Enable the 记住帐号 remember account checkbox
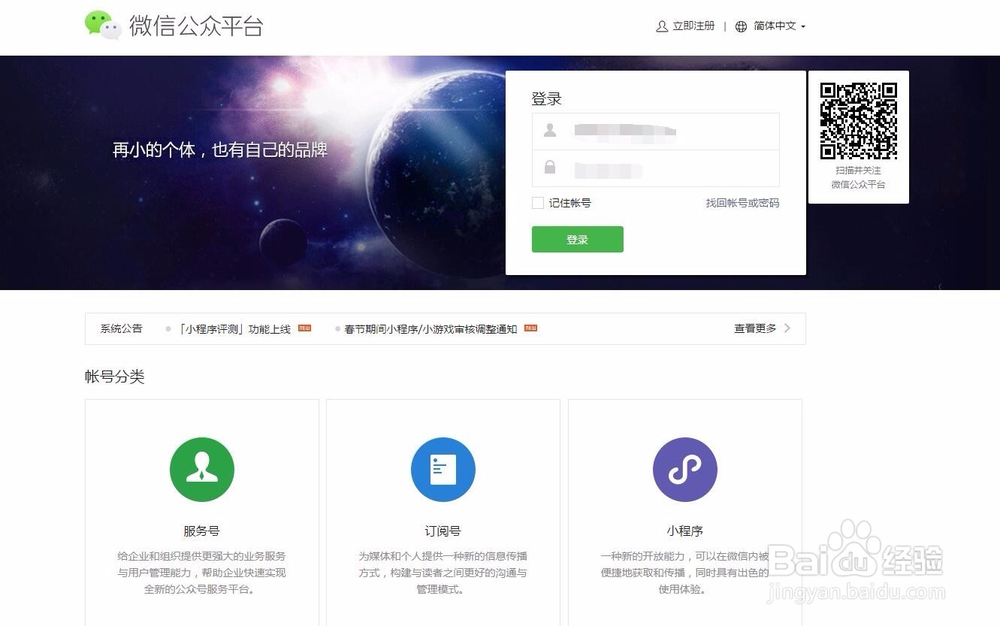Screen dimensions: 1000x626 [537, 203]
